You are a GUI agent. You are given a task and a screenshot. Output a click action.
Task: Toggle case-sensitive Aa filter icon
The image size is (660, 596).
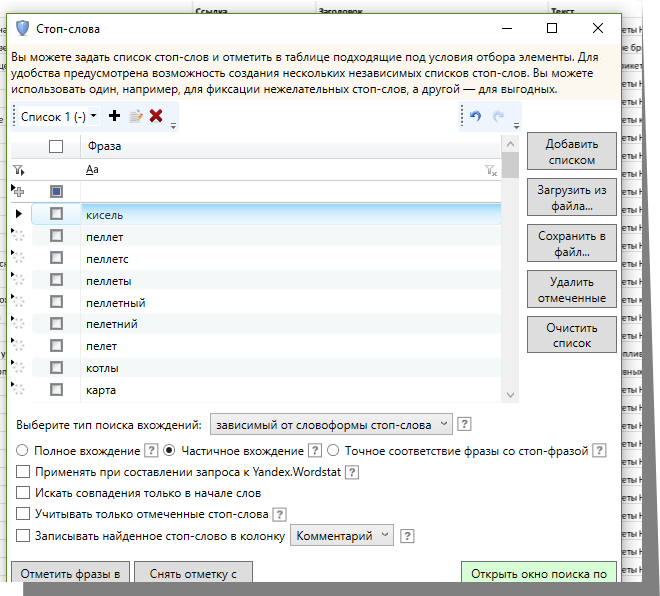92,170
